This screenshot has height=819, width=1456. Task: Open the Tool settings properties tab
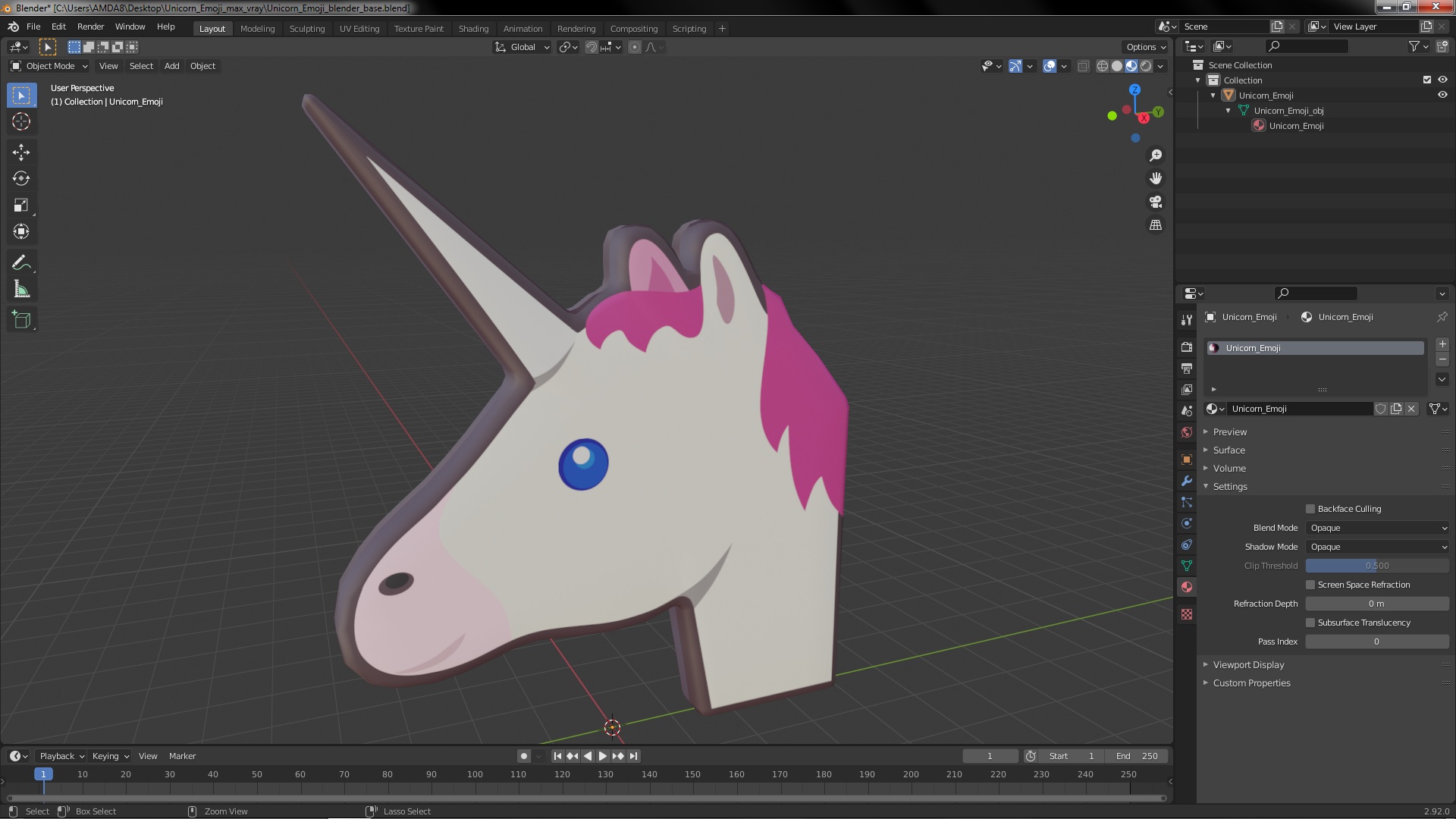(1187, 319)
